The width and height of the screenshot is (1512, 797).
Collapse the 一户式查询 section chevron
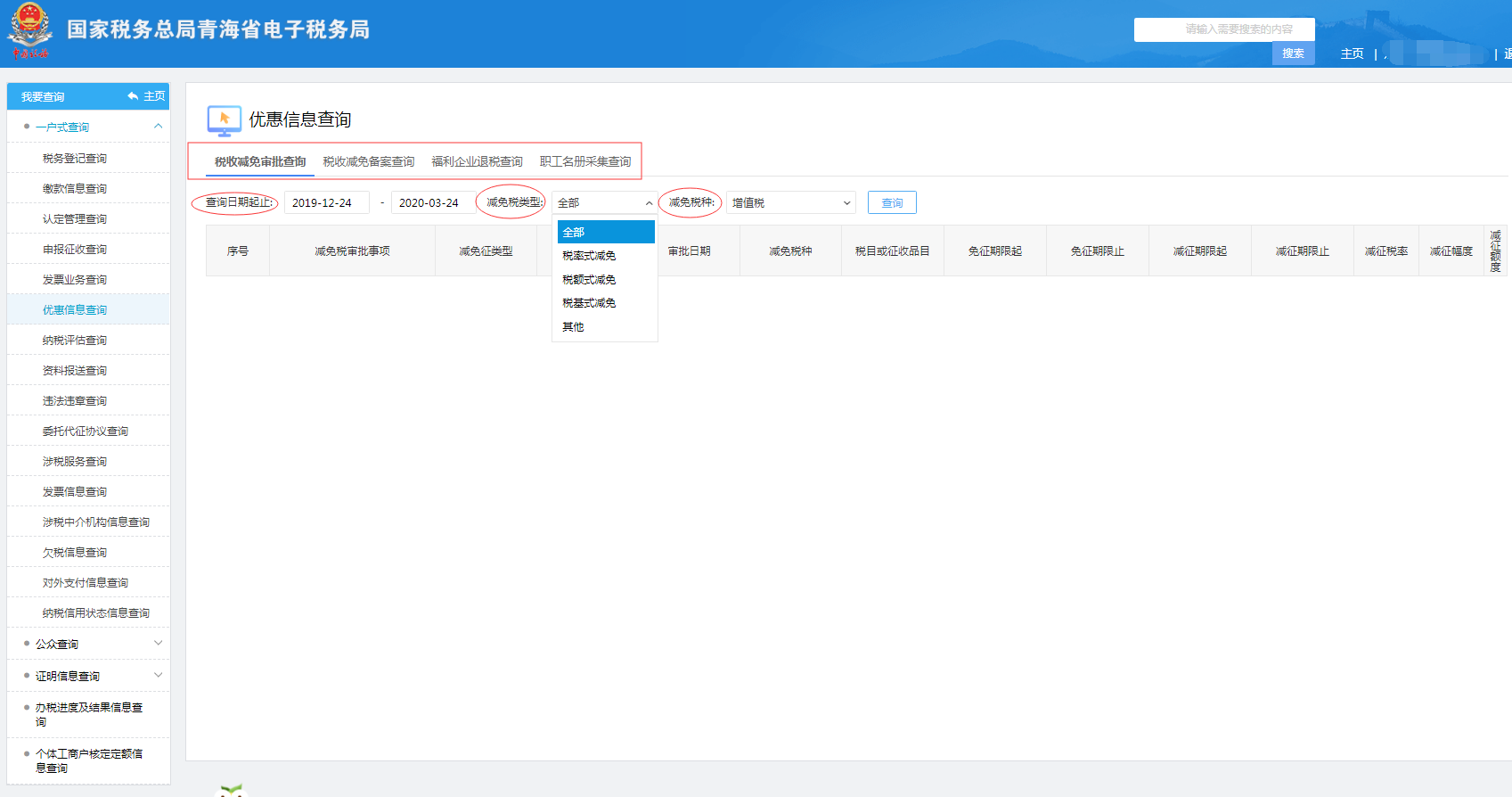(158, 127)
